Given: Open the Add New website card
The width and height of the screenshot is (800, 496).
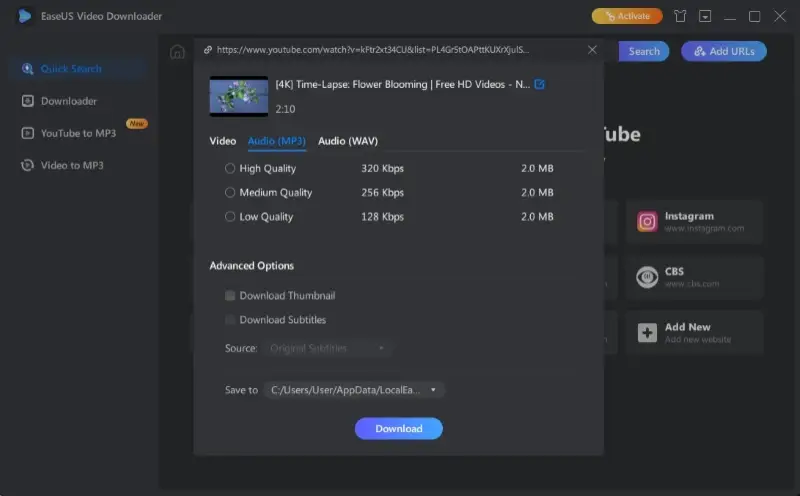Looking at the screenshot, I should pos(695,333).
